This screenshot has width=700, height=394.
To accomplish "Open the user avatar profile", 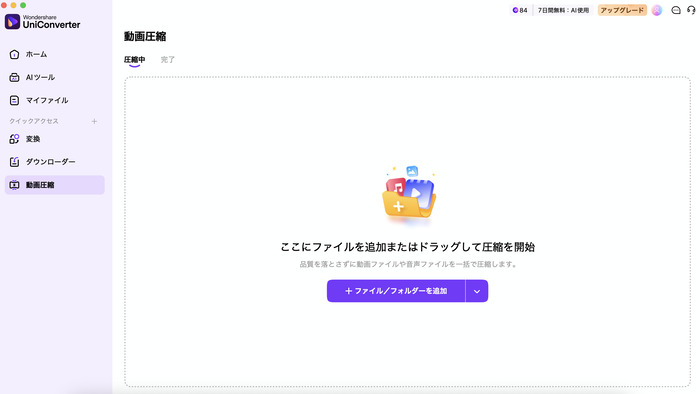I will click(657, 10).
